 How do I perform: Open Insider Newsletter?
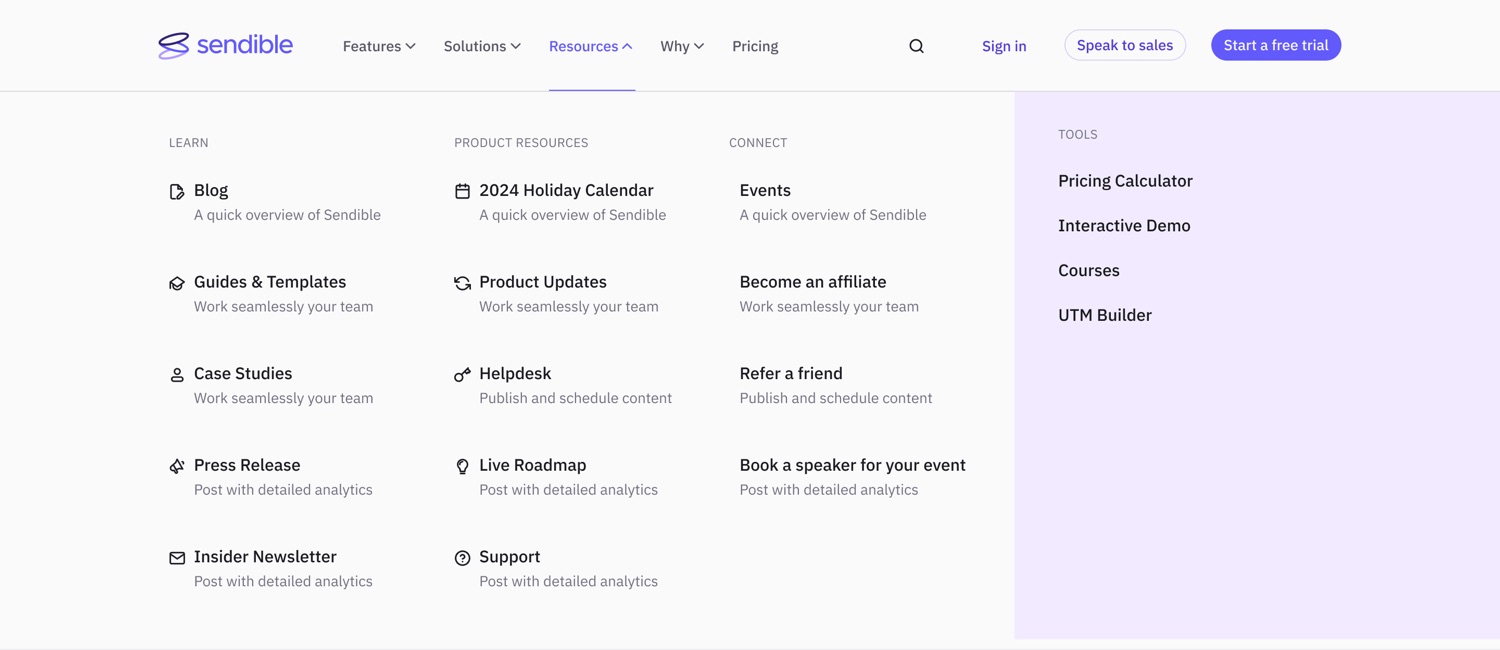[265, 557]
